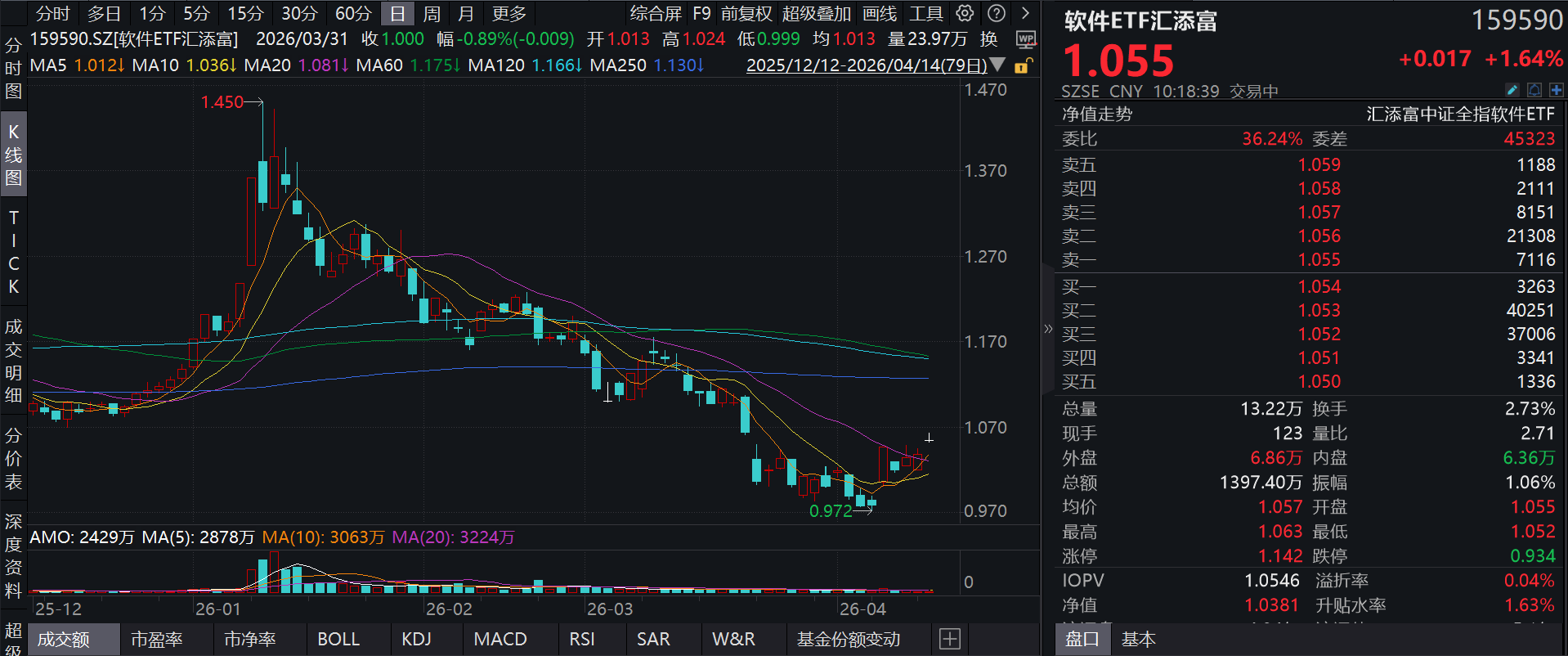This screenshot has width=1568, height=656.
Task: Set a price alert with bell icon
Action: (x=1534, y=90)
